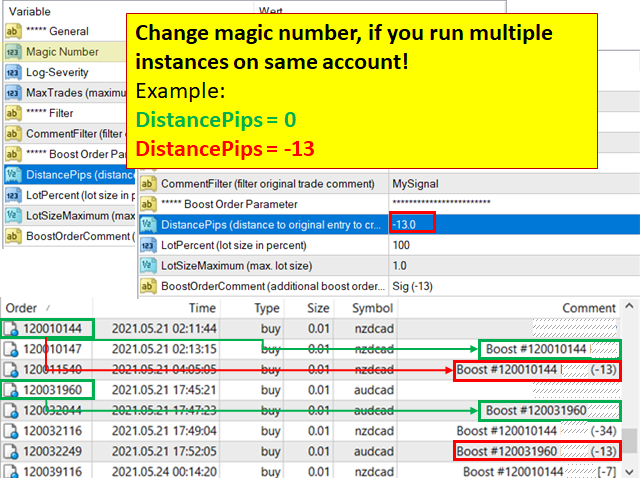
Task: Click the order icon for 120010144
Action: 12,328
